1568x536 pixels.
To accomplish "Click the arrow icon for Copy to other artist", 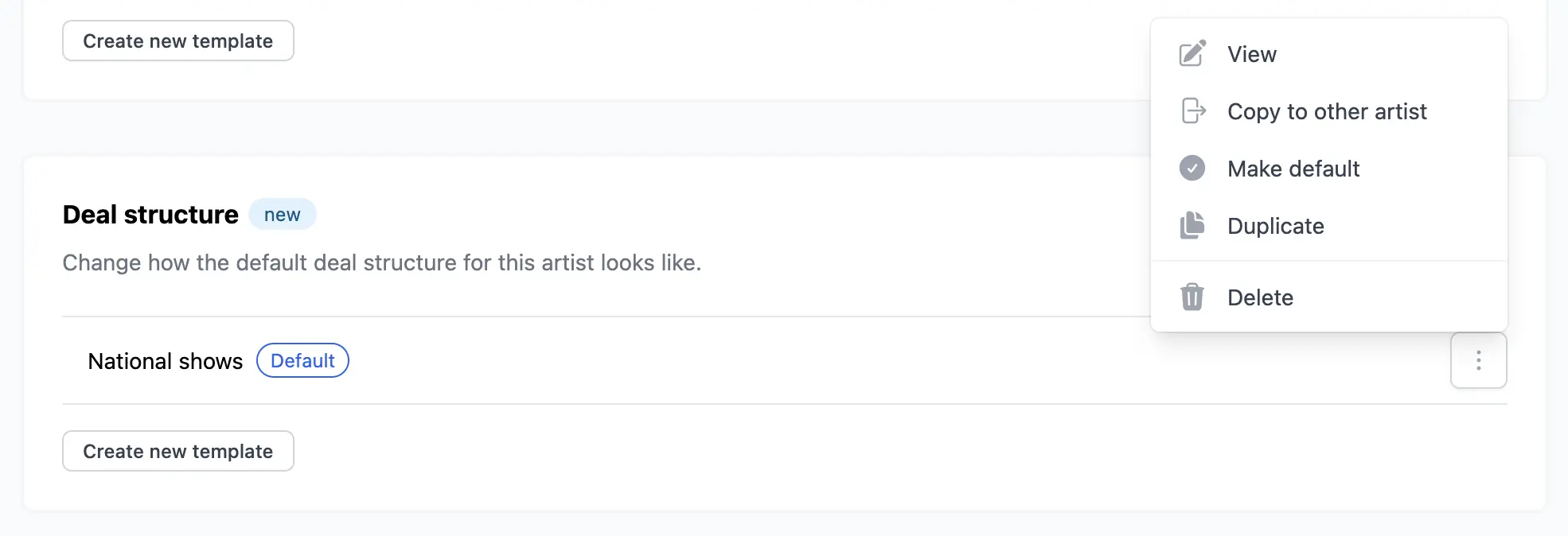I will 1192,111.
